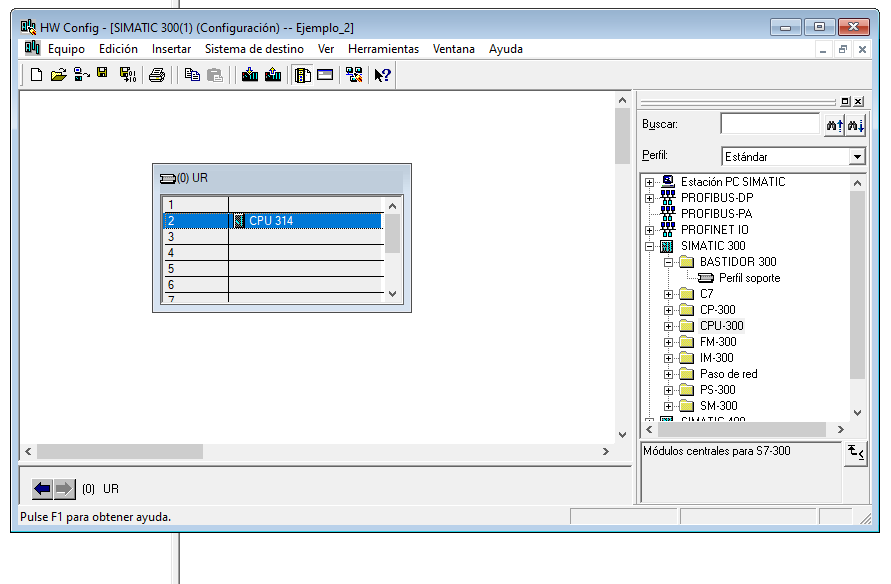Open the Ver menu

tap(326, 49)
